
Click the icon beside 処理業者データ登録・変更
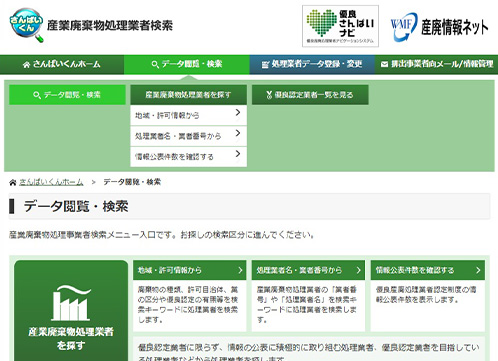(x=265, y=64)
